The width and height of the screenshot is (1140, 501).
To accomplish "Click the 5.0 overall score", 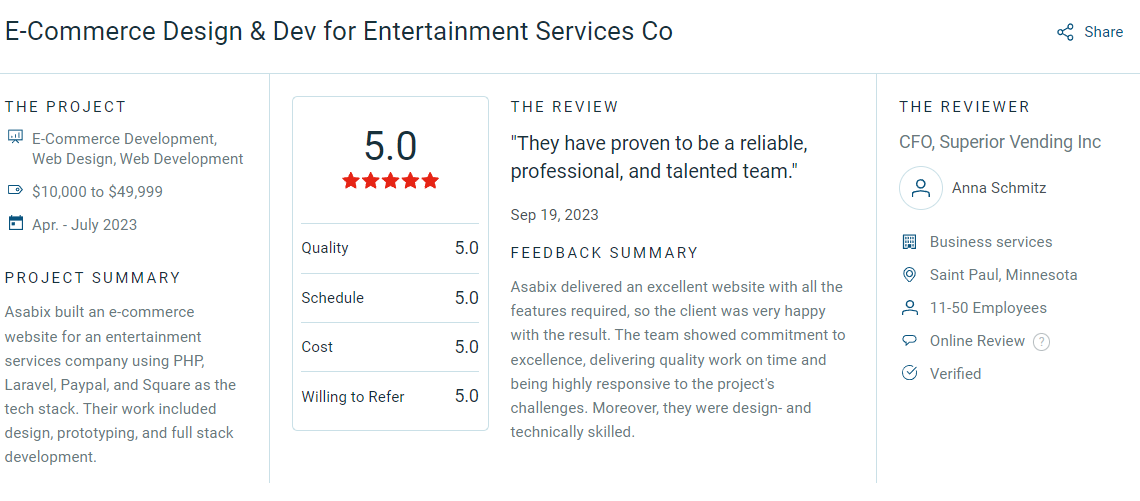I will [390, 146].
